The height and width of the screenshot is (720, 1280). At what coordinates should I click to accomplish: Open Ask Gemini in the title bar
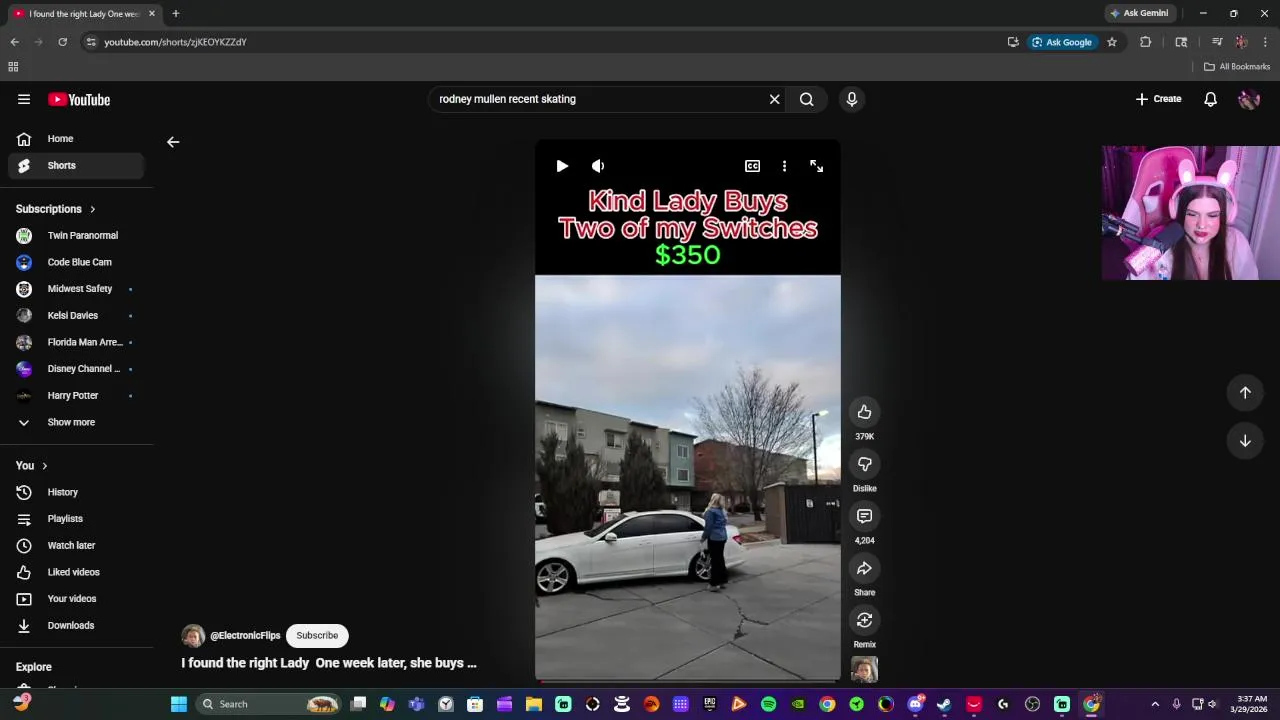coord(1139,13)
